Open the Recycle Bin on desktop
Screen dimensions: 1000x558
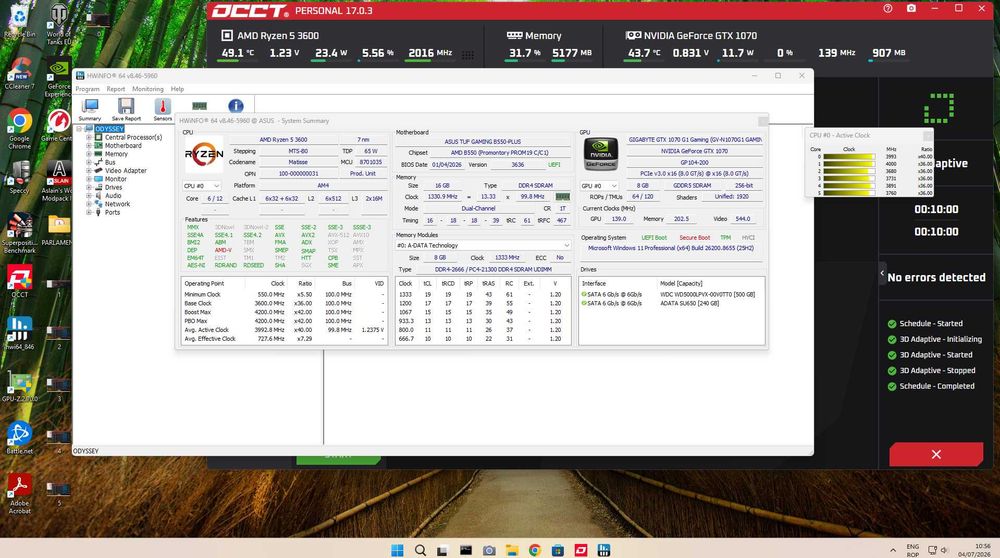(x=19, y=22)
